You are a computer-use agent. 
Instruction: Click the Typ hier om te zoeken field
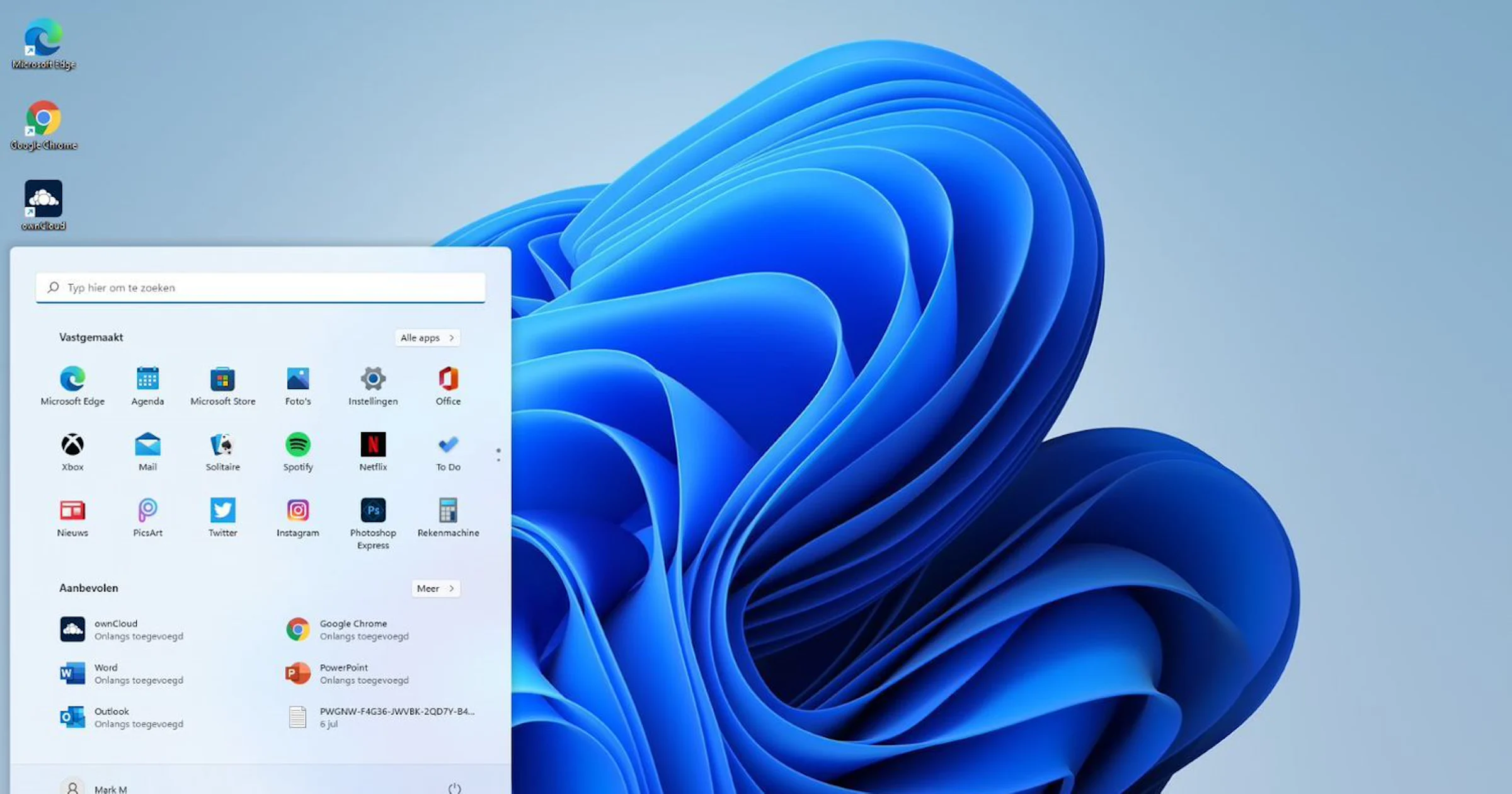(x=260, y=287)
